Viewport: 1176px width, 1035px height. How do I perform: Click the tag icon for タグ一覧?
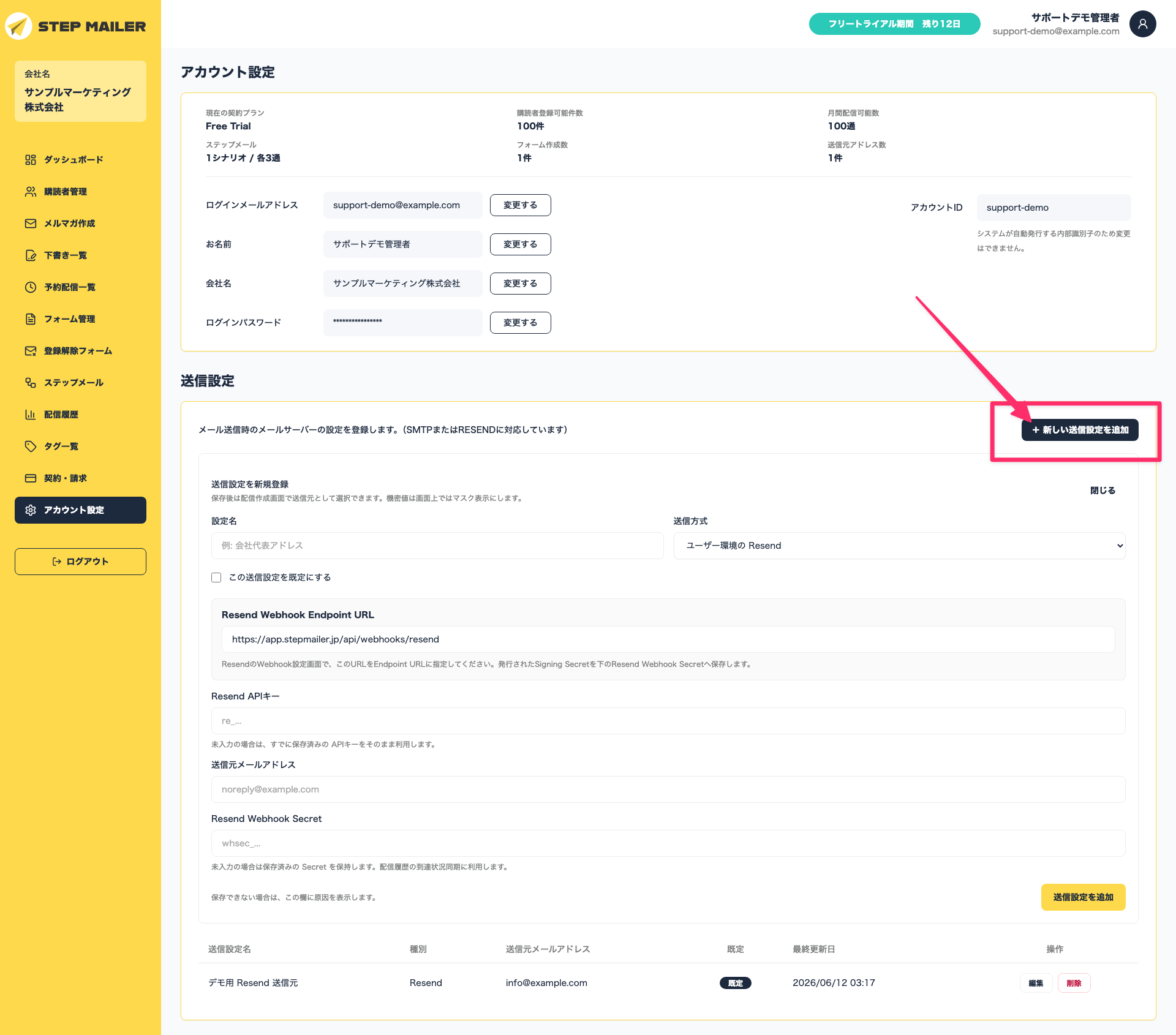[x=31, y=446]
